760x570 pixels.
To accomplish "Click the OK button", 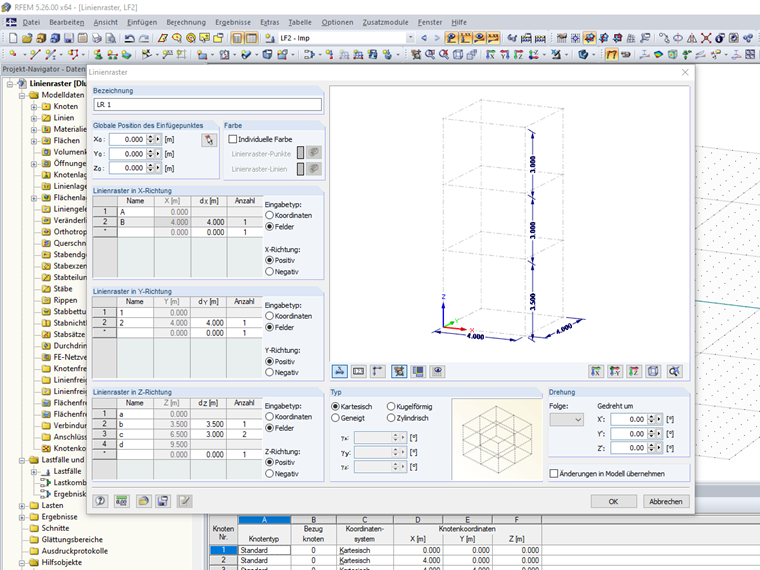I will 613,501.
